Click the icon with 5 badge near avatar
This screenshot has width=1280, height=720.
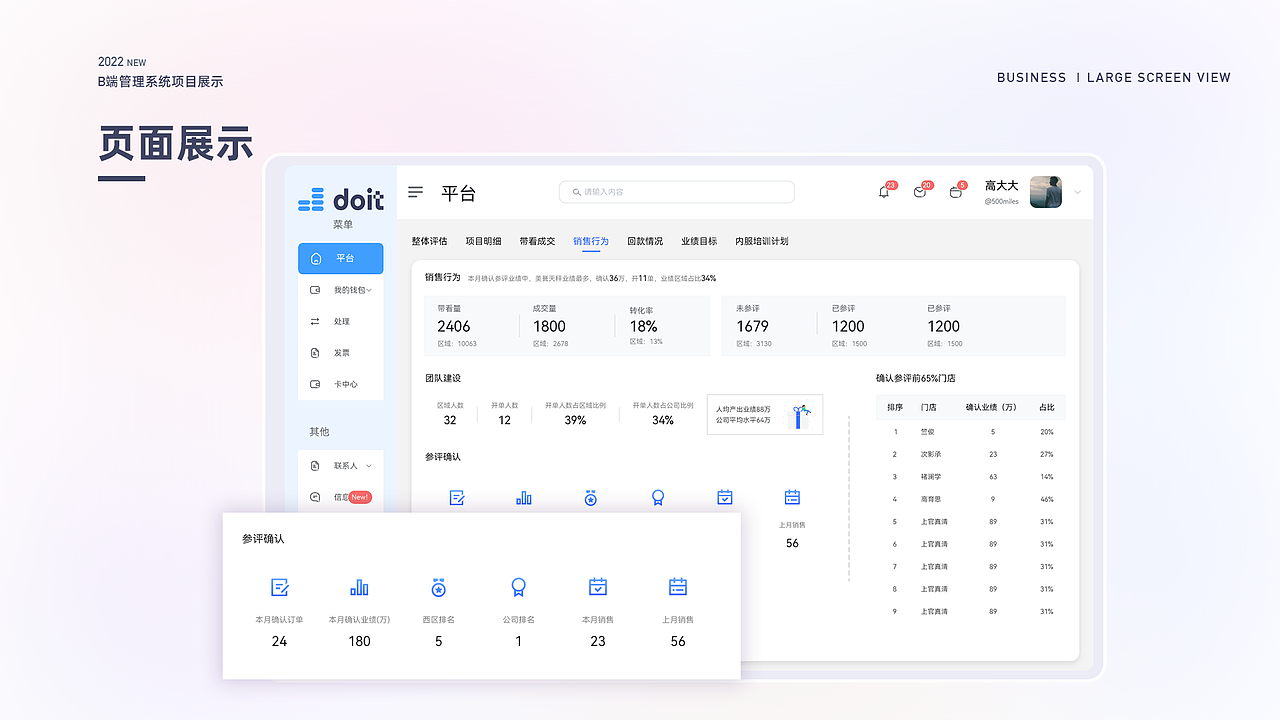[x=955, y=192]
